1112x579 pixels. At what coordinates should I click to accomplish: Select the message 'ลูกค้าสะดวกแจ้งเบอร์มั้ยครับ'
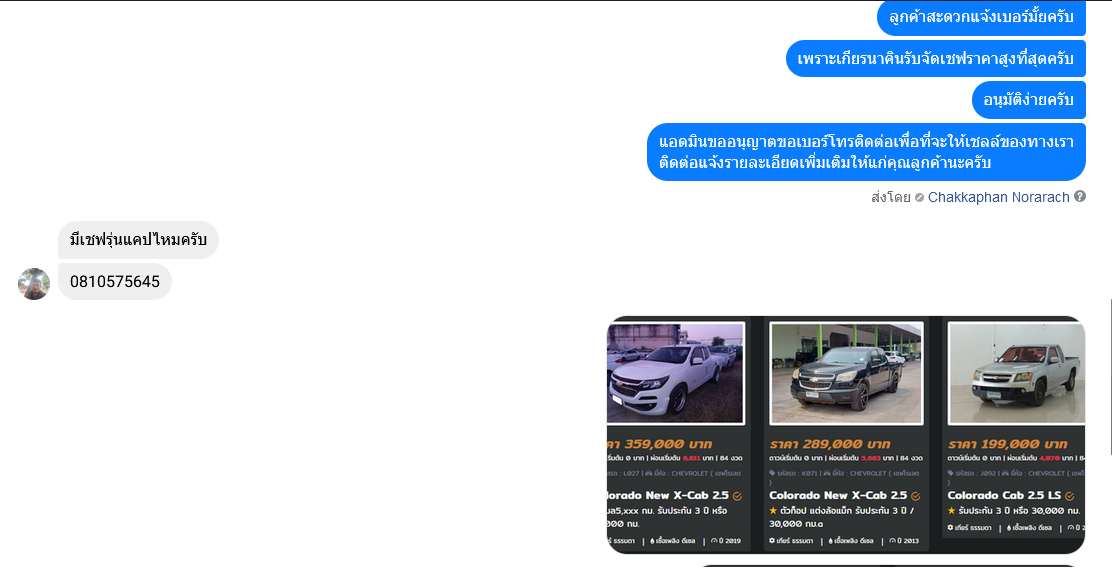(982, 17)
